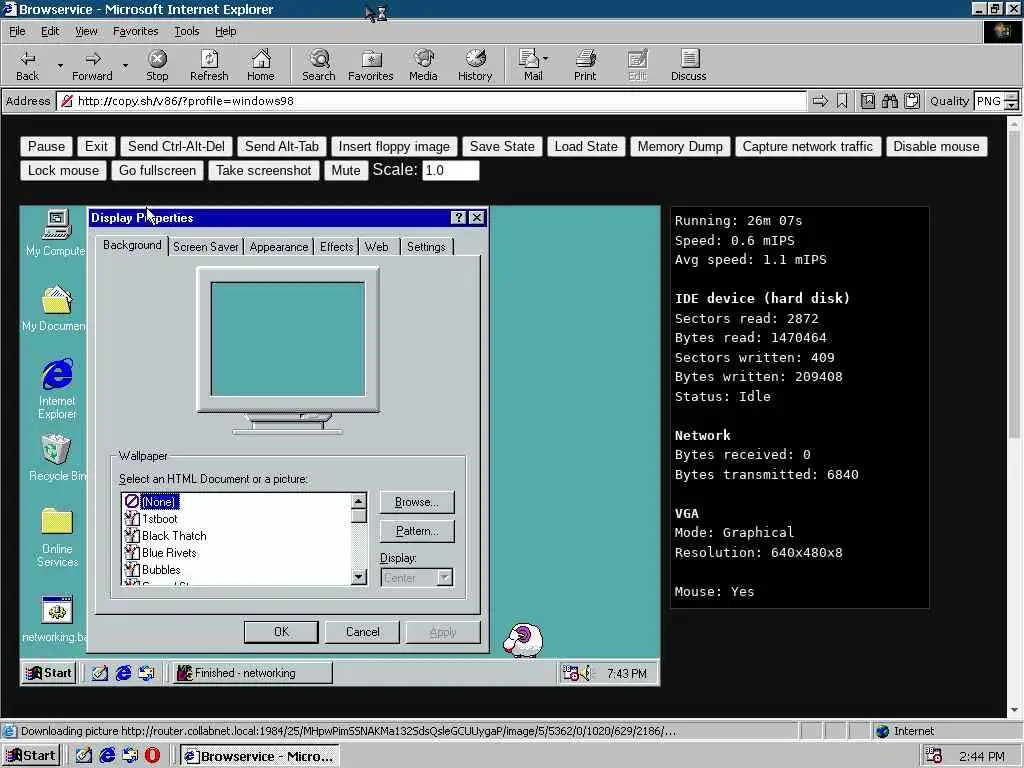Click OK in Display Properties
Screen dimensions: 1024x768
click(x=281, y=632)
